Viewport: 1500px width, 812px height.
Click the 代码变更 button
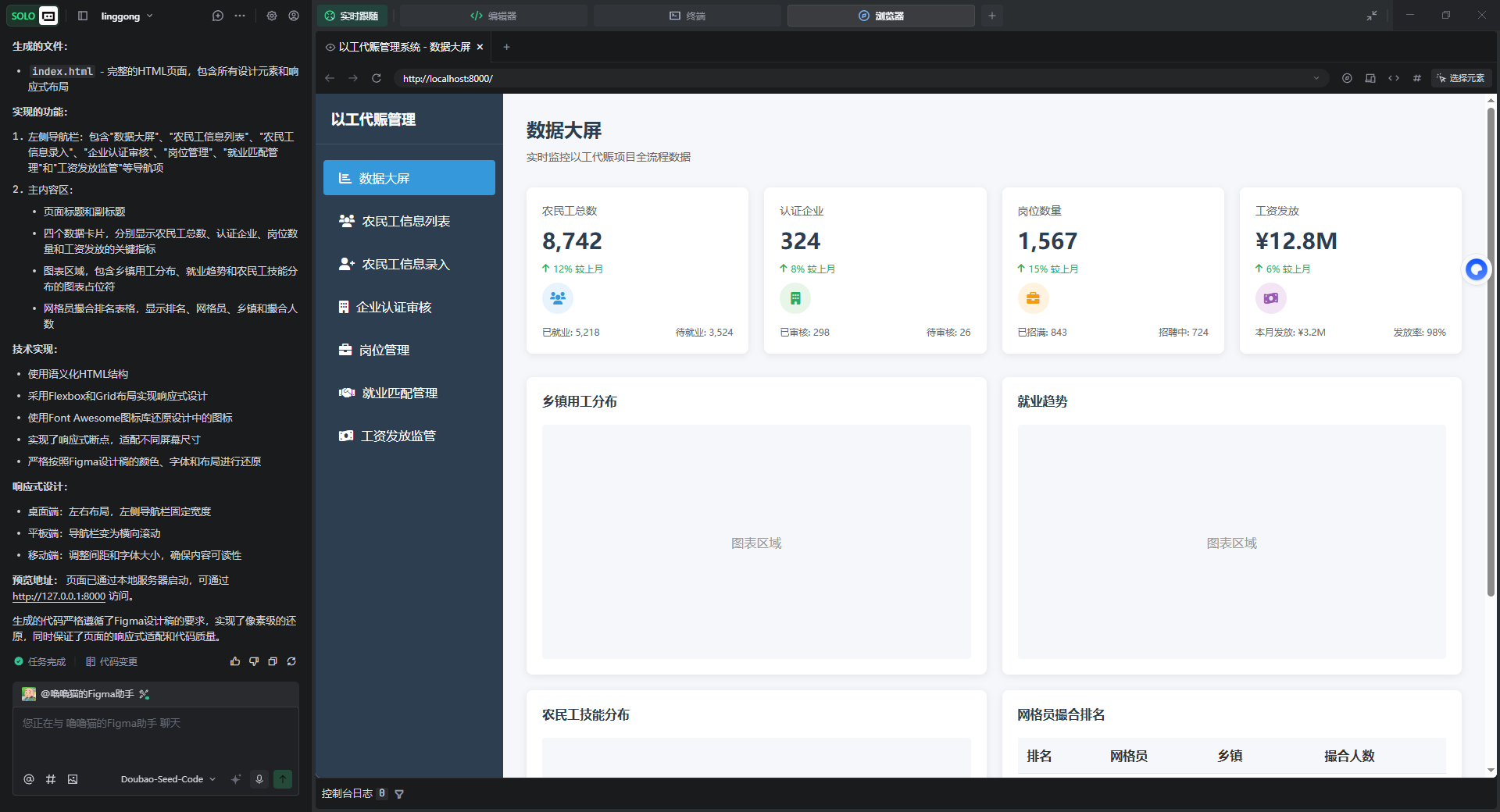(112, 661)
